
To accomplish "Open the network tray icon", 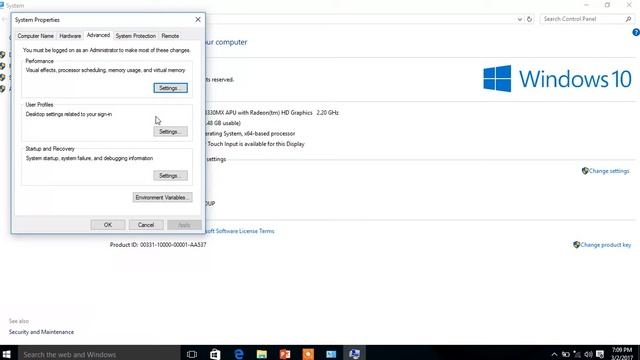I will [577, 354].
